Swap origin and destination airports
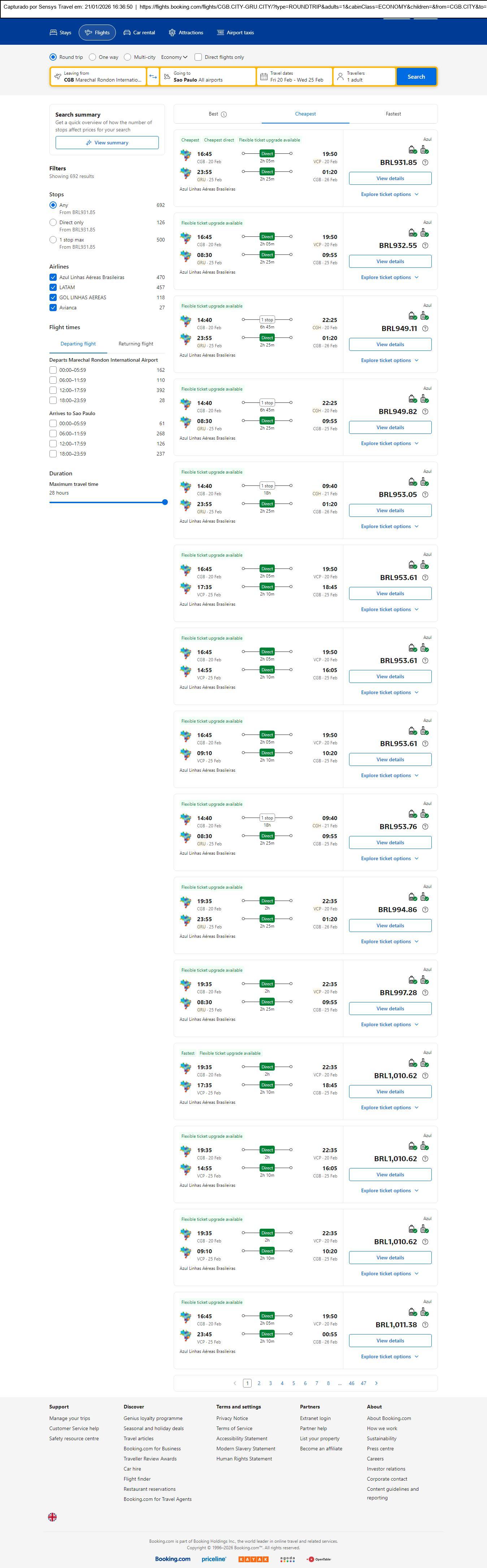Viewport: 487px width, 1568px height. tap(153, 77)
